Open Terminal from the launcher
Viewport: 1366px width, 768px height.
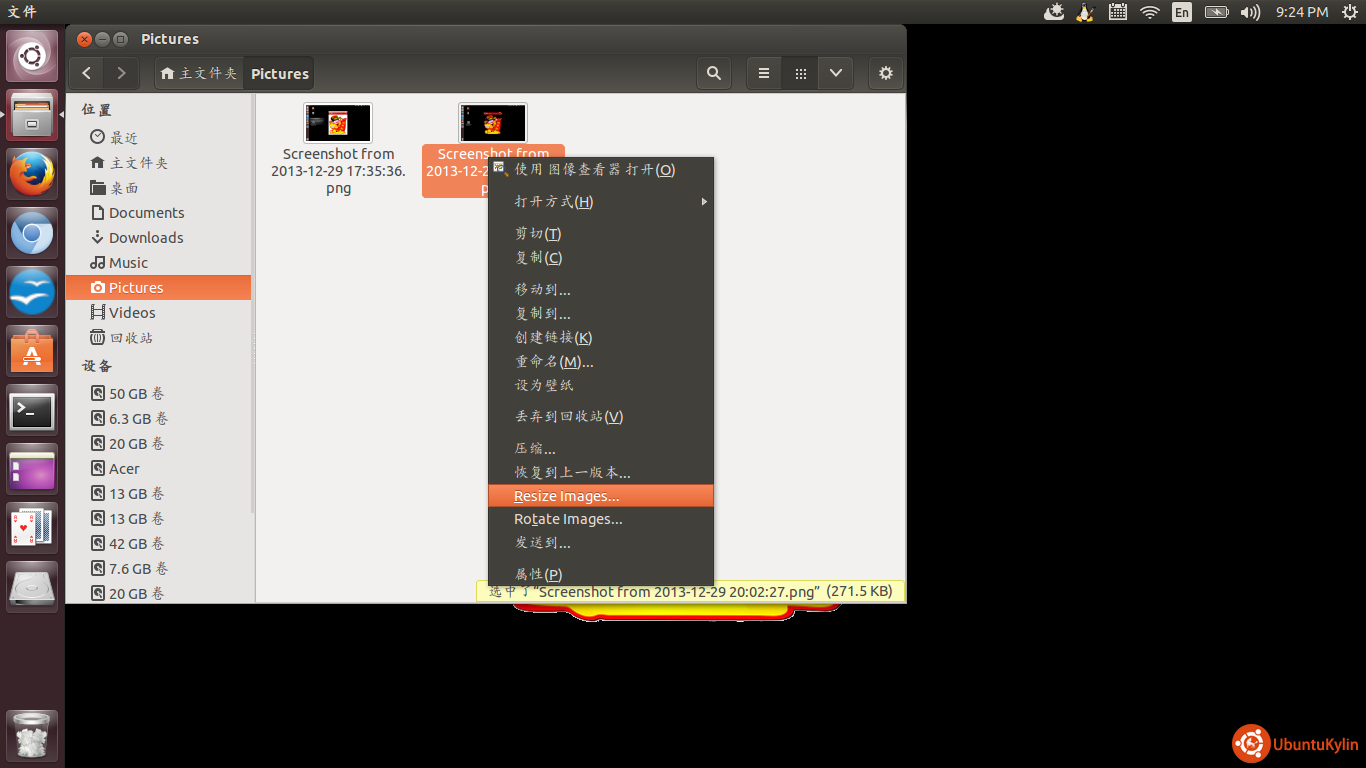pyautogui.click(x=32, y=410)
